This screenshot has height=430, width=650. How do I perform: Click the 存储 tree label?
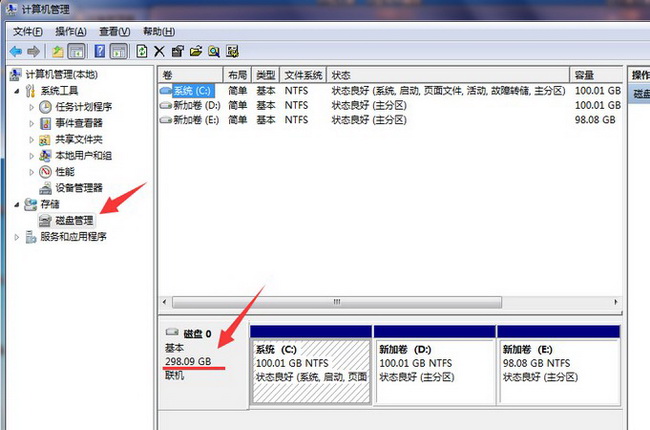pyautogui.click(x=50, y=204)
